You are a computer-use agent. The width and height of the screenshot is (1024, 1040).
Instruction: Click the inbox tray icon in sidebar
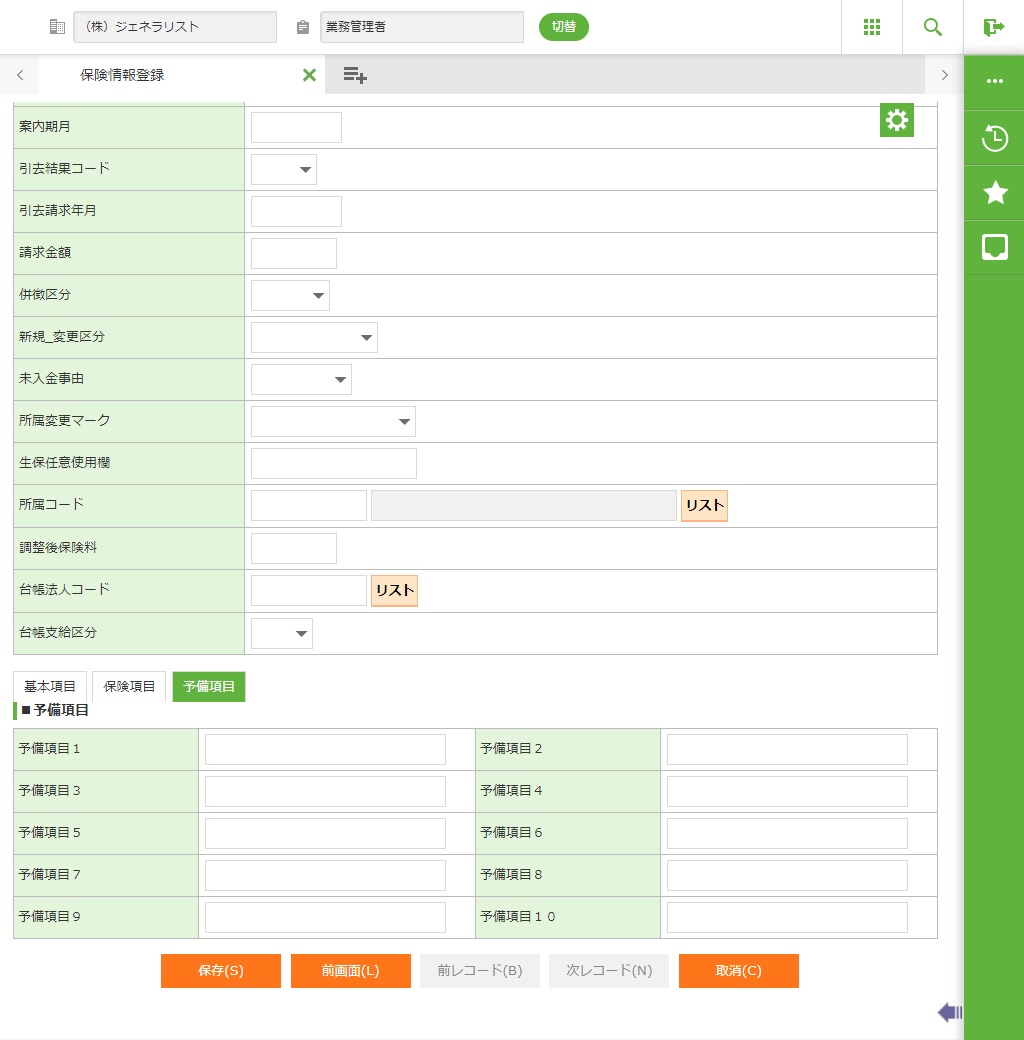pyautogui.click(x=994, y=247)
